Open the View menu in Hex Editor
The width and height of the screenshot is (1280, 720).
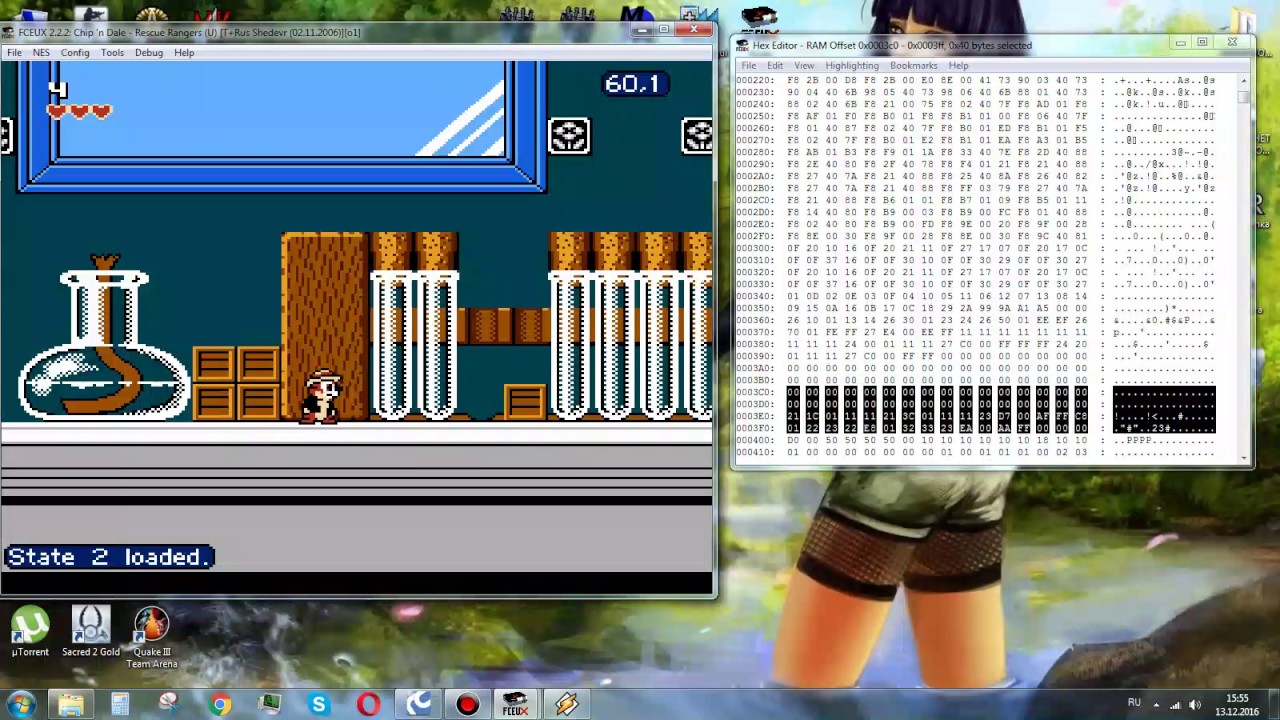(804, 66)
